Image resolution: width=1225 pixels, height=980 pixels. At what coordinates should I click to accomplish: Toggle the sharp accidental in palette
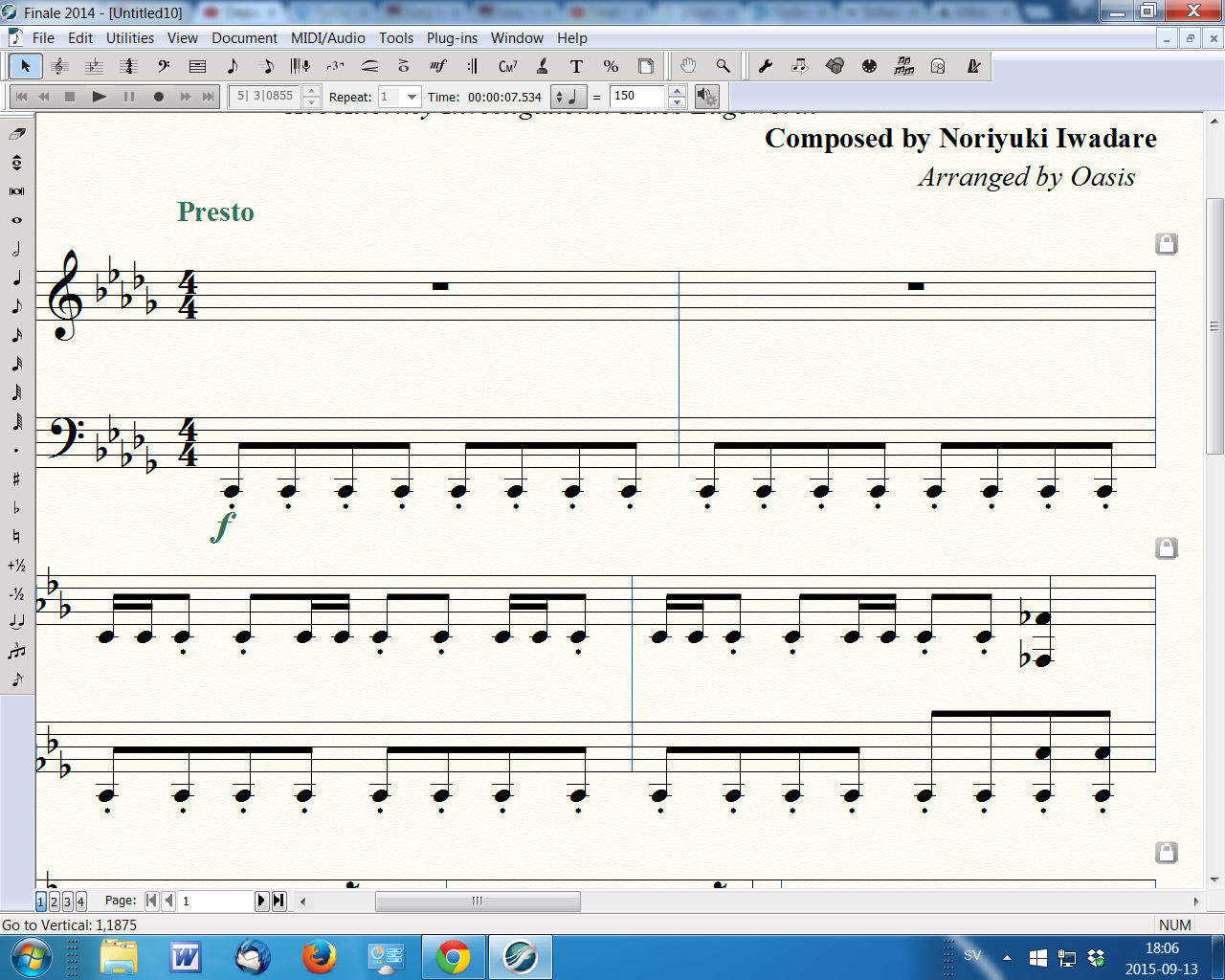pyautogui.click(x=16, y=479)
